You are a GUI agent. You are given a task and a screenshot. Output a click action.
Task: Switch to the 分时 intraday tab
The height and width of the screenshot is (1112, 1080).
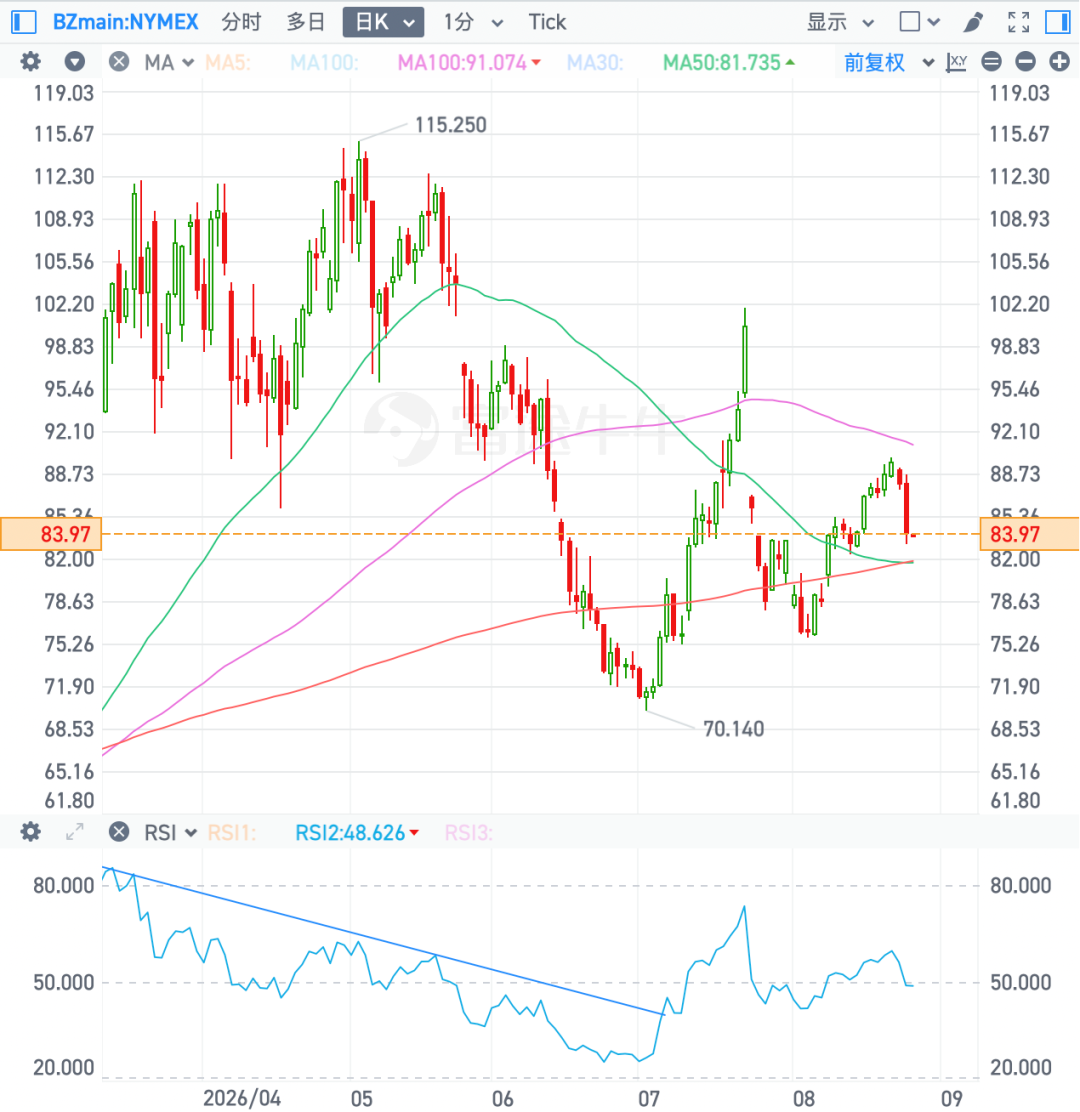click(241, 22)
